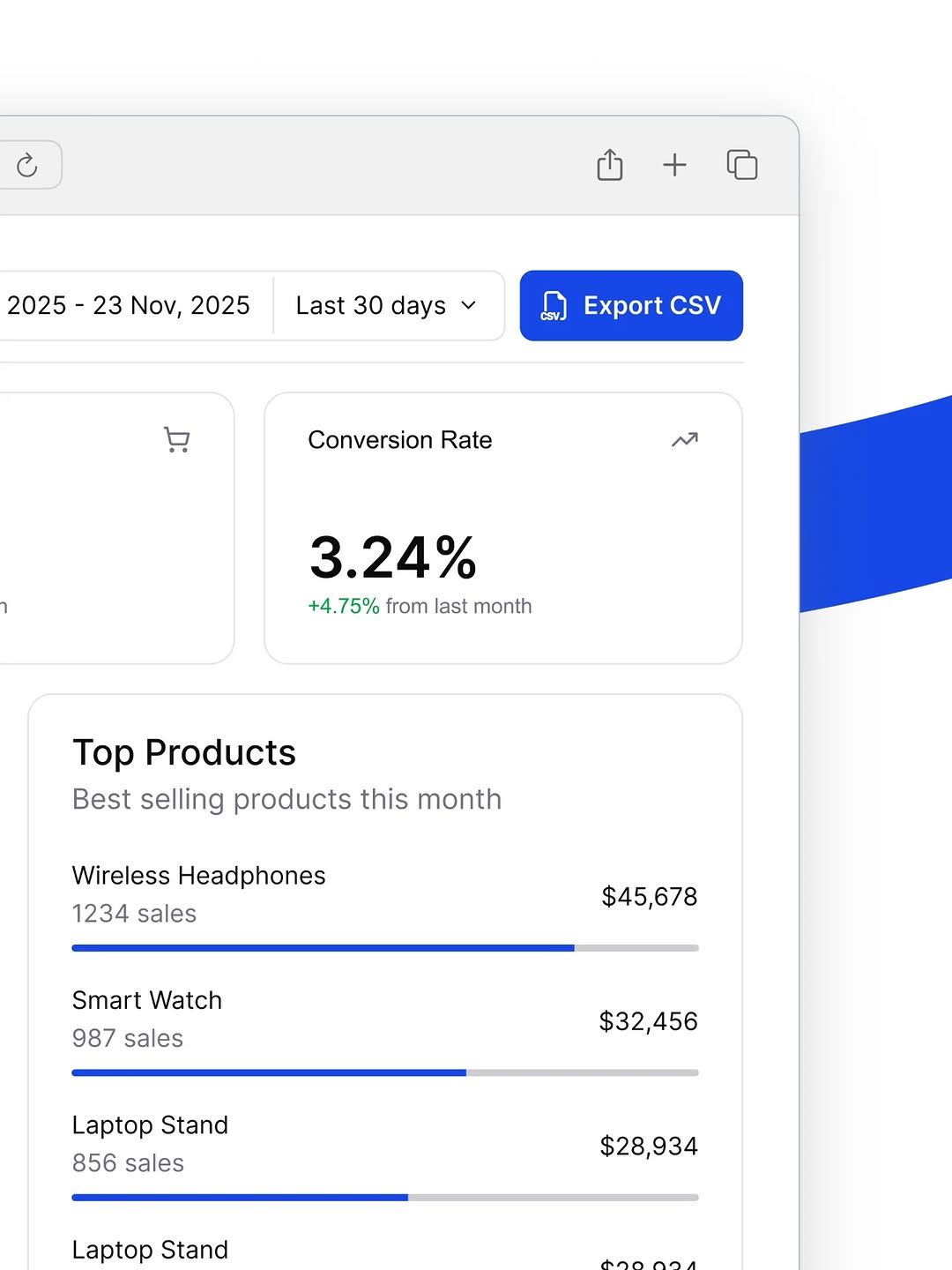
Task: Expand the Conversion Rate card details
Action: click(x=502, y=527)
